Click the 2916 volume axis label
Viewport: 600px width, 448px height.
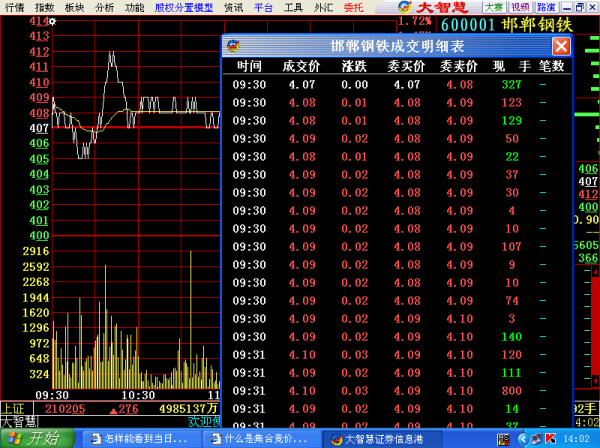36,251
